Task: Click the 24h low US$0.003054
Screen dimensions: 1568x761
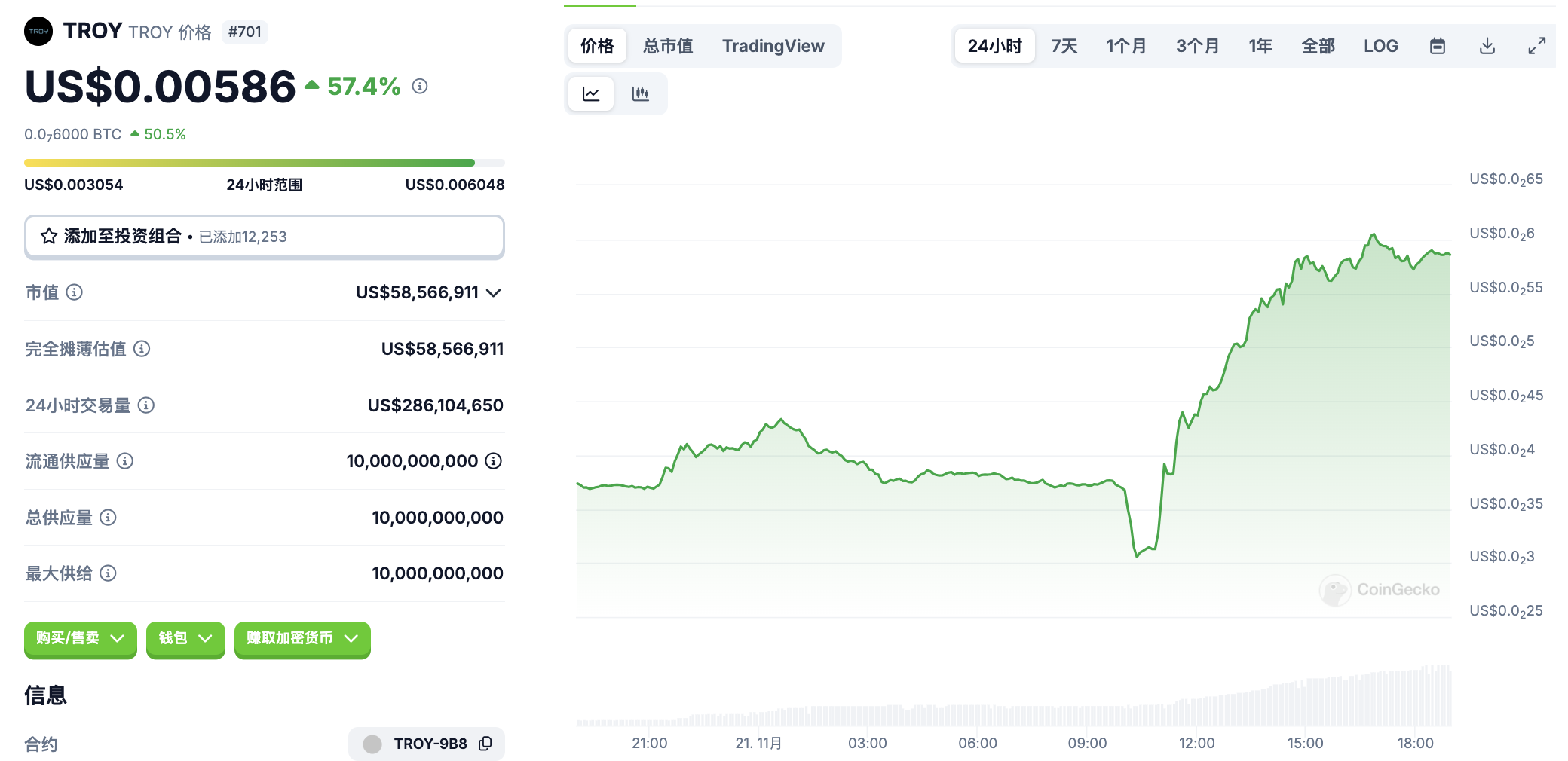Action: point(74,185)
